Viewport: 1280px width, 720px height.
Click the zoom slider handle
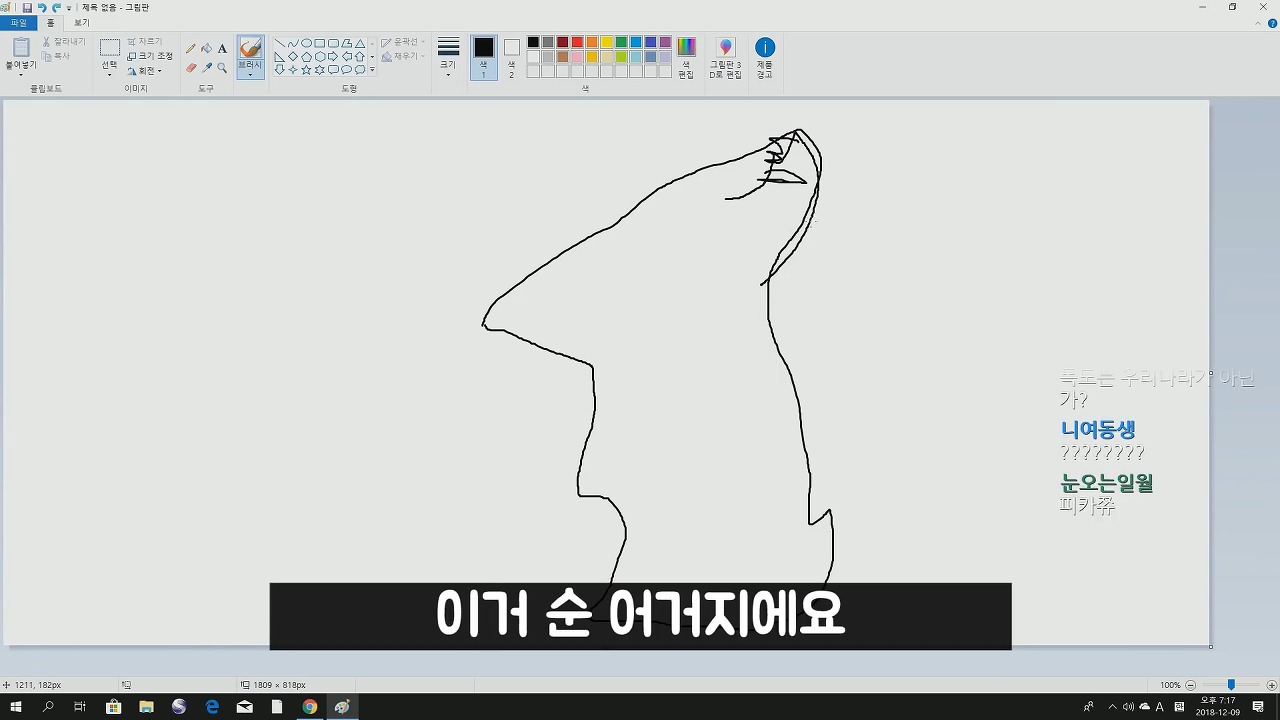(1231, 685)
